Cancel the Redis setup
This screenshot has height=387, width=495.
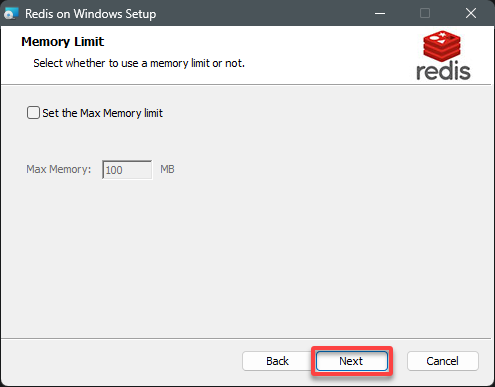443,361
